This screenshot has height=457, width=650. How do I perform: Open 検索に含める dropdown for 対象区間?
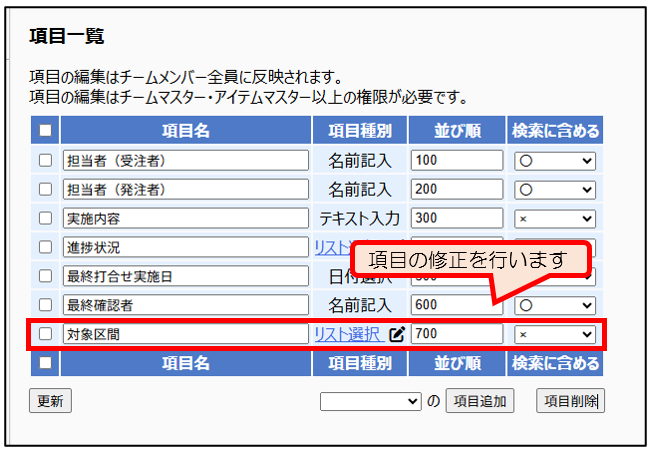(x=554, y=334)
